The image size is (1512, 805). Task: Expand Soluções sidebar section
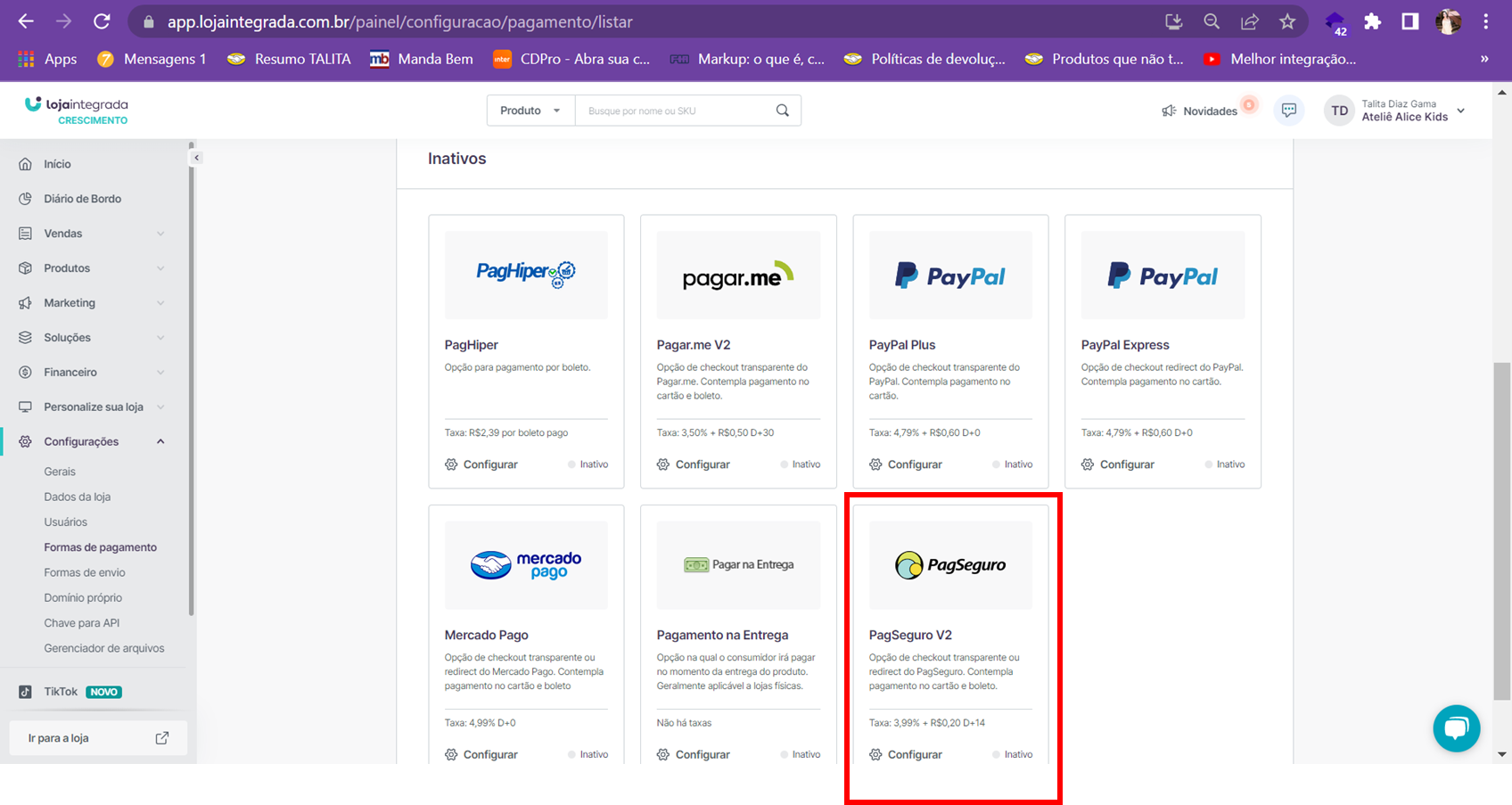click(x=93, y=338)
